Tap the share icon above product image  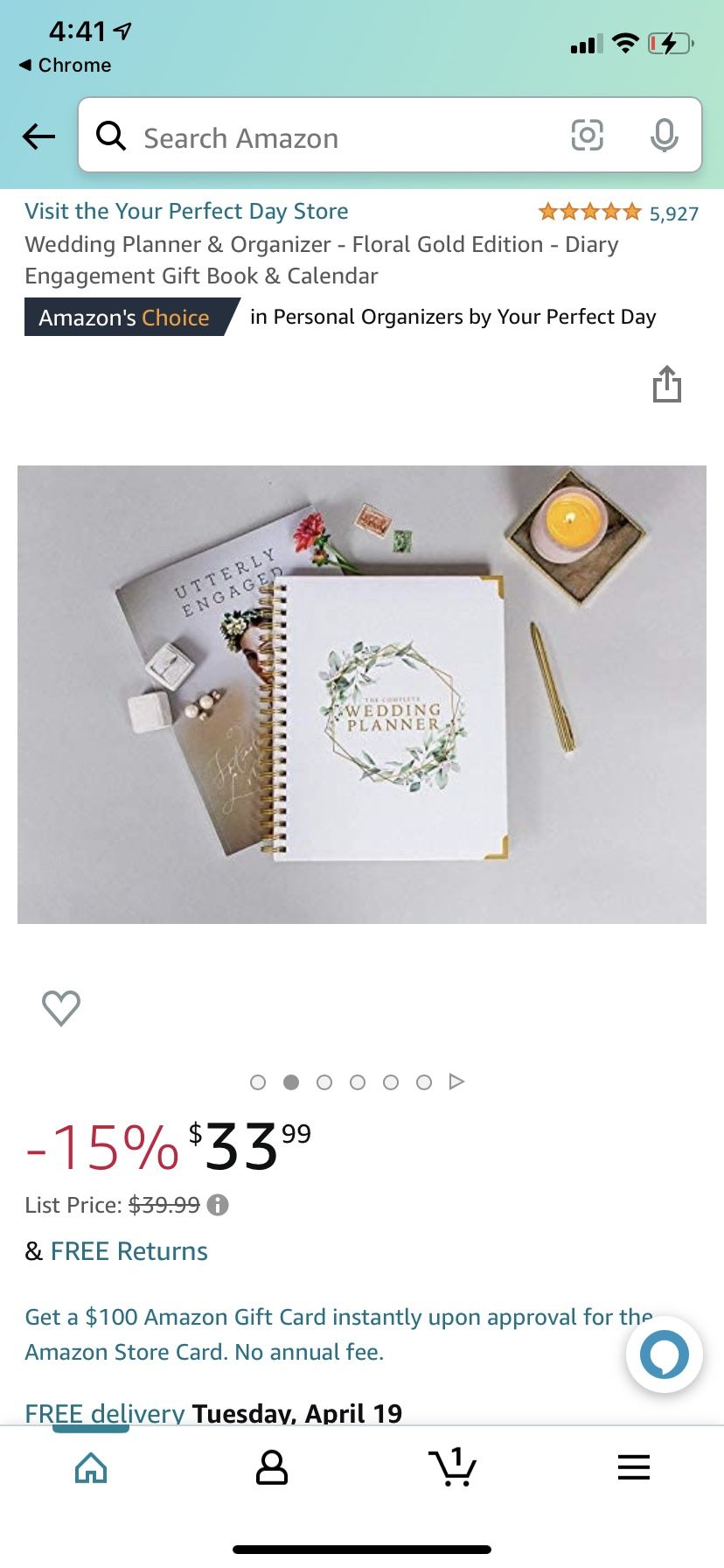[666, 383]
